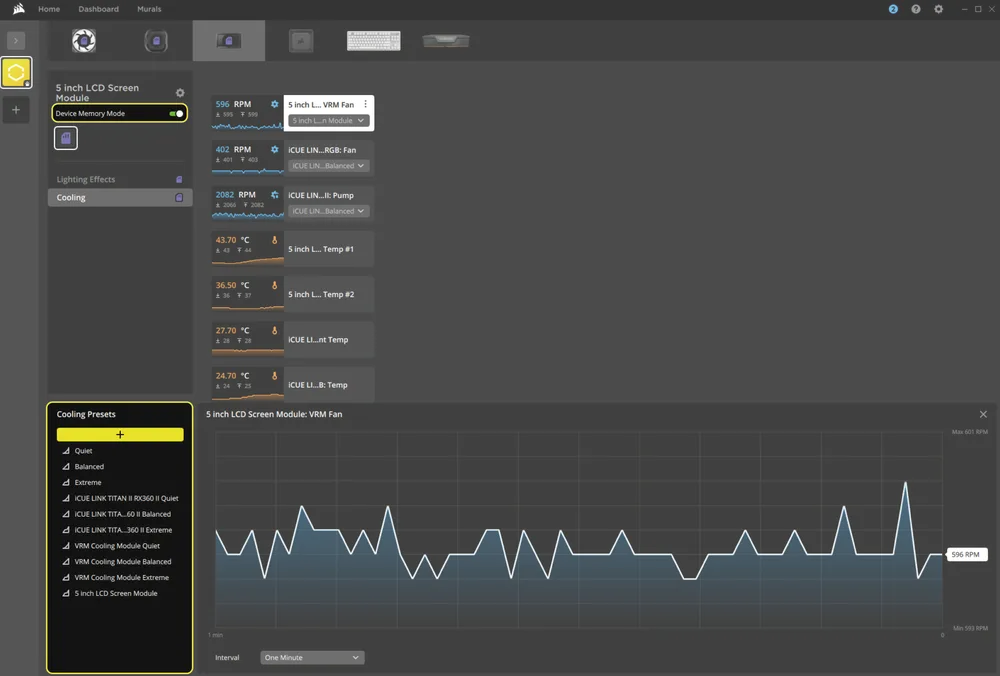Open the Interval One Minute dropdown
This screenshot has height=676, width=1000.
(x=312, y=658)
